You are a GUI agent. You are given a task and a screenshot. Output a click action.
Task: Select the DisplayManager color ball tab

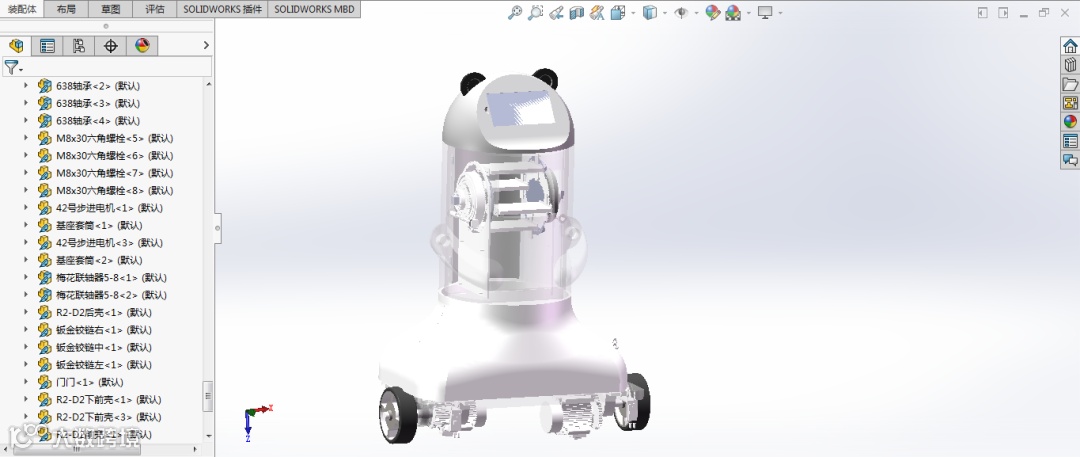[x=142, y=46]
